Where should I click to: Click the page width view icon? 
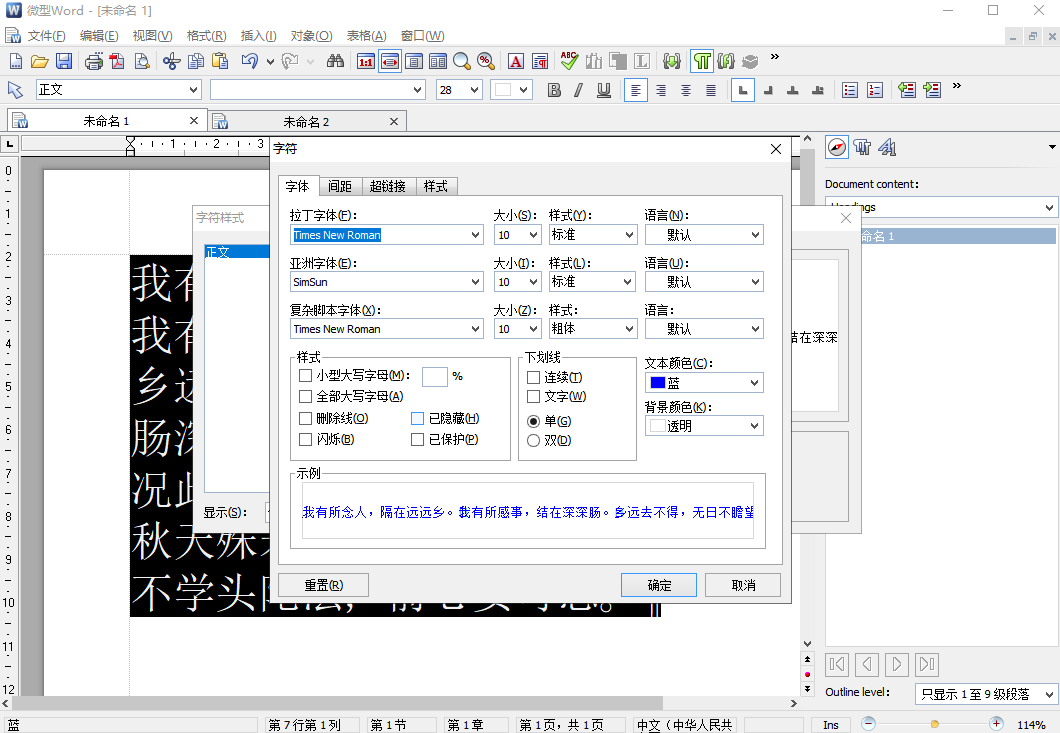[390, 62]
